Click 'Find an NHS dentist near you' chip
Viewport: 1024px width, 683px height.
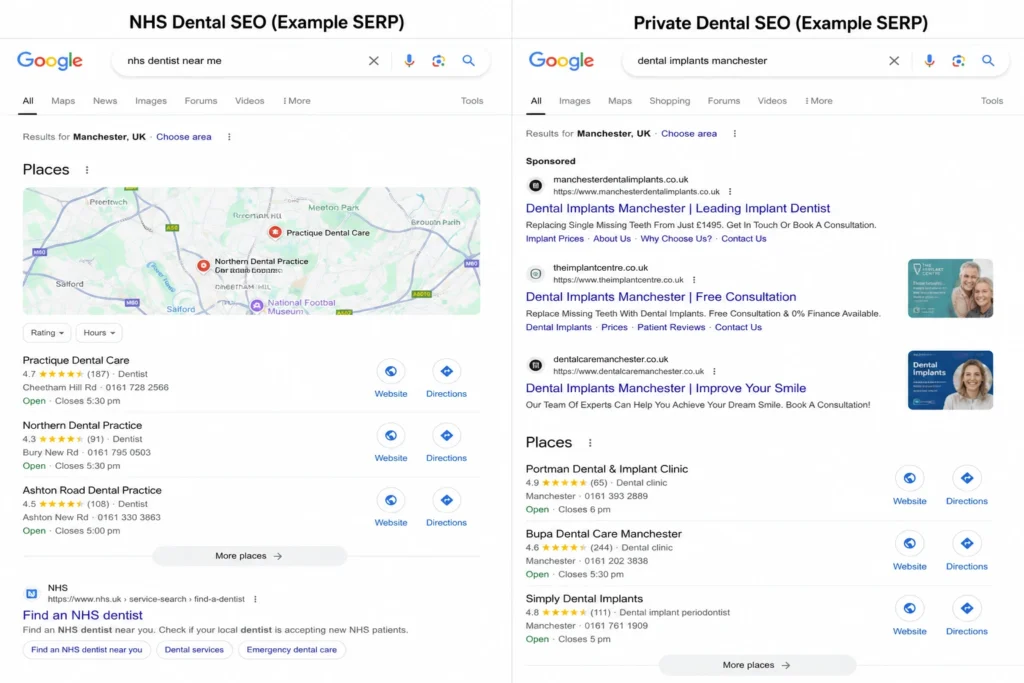coord(86,650)
